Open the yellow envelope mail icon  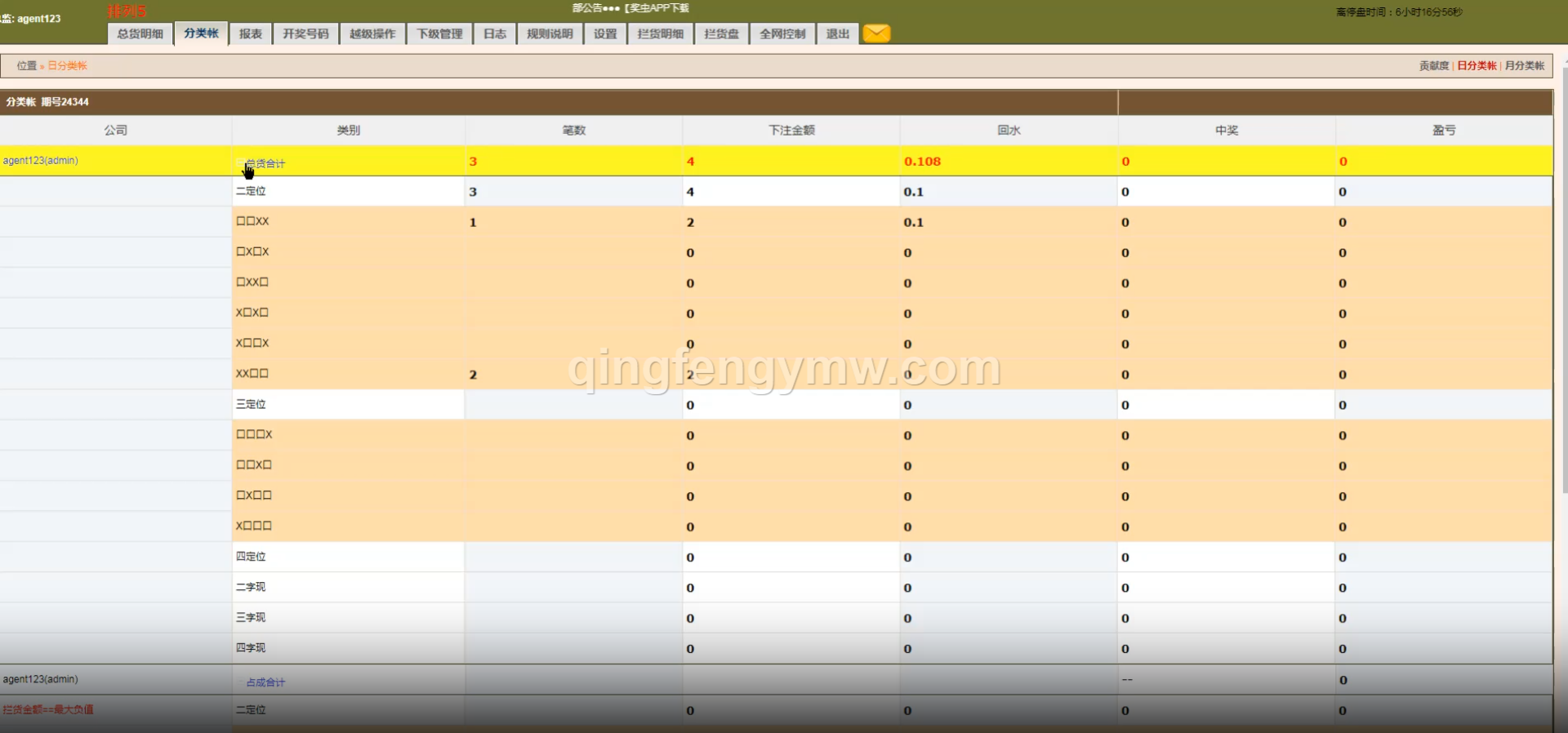[x=876, y=33]
